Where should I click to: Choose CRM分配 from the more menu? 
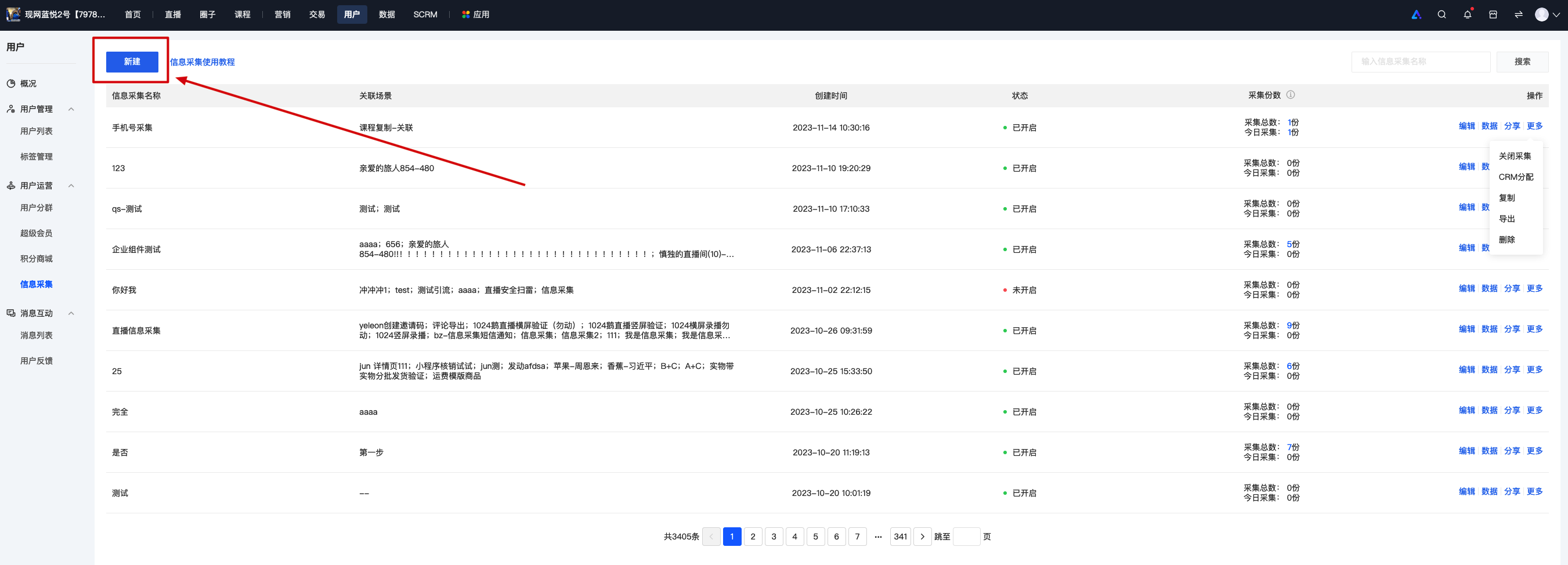[x=1516, y=177]
